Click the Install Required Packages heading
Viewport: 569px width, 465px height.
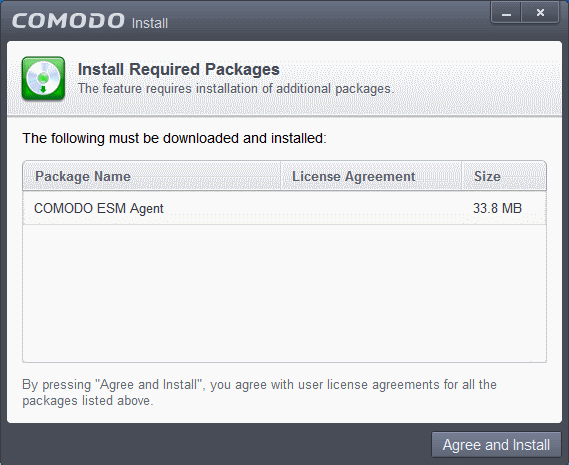pos(179,69)
